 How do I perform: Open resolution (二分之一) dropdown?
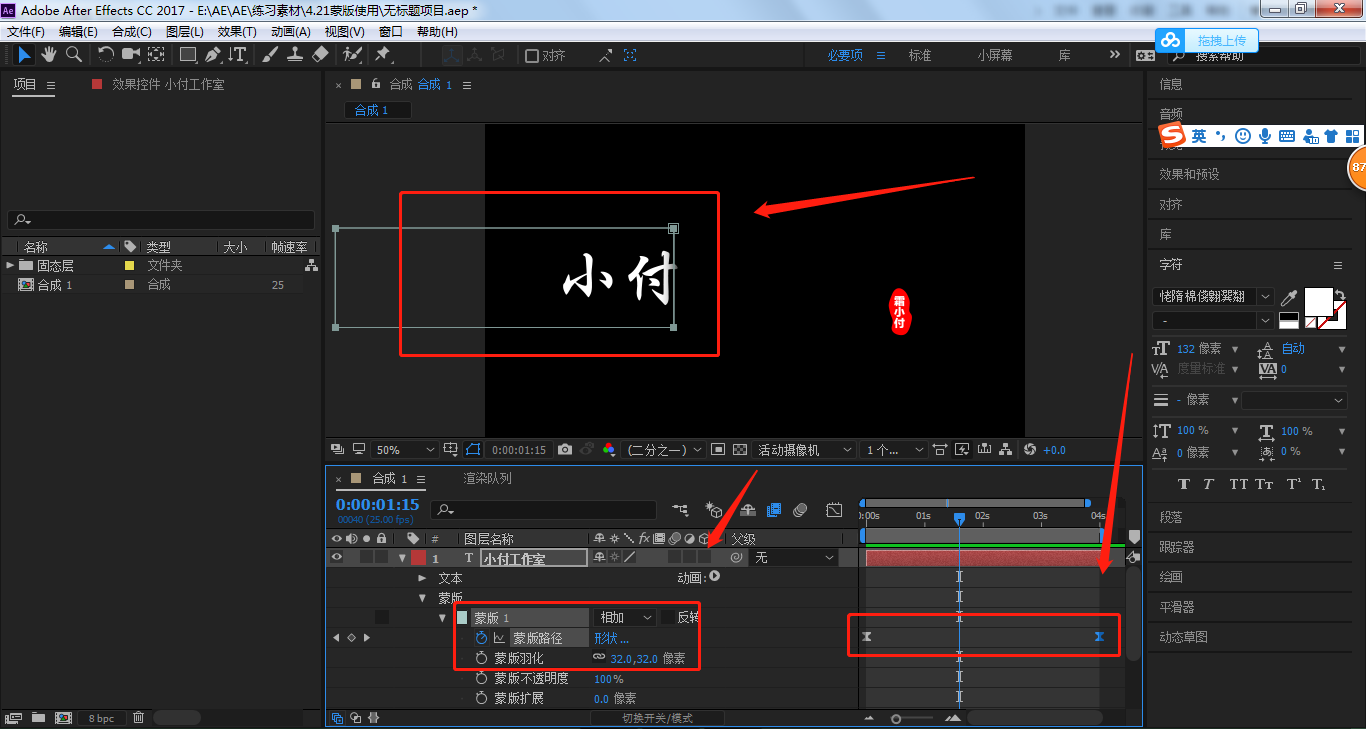663,450
